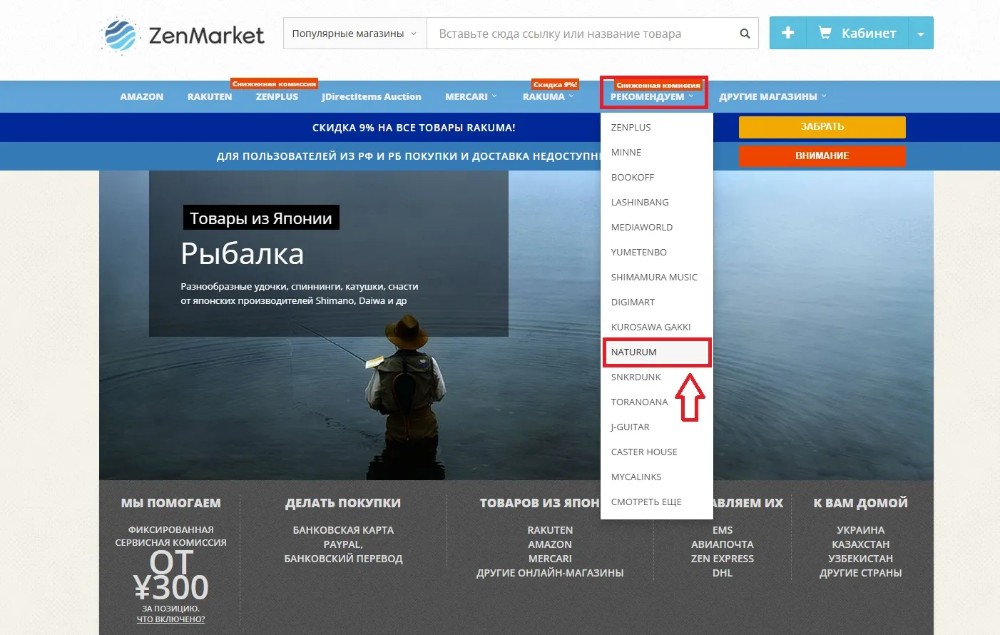Click the АВИАПОЧТА delivery text

point(722,544)
